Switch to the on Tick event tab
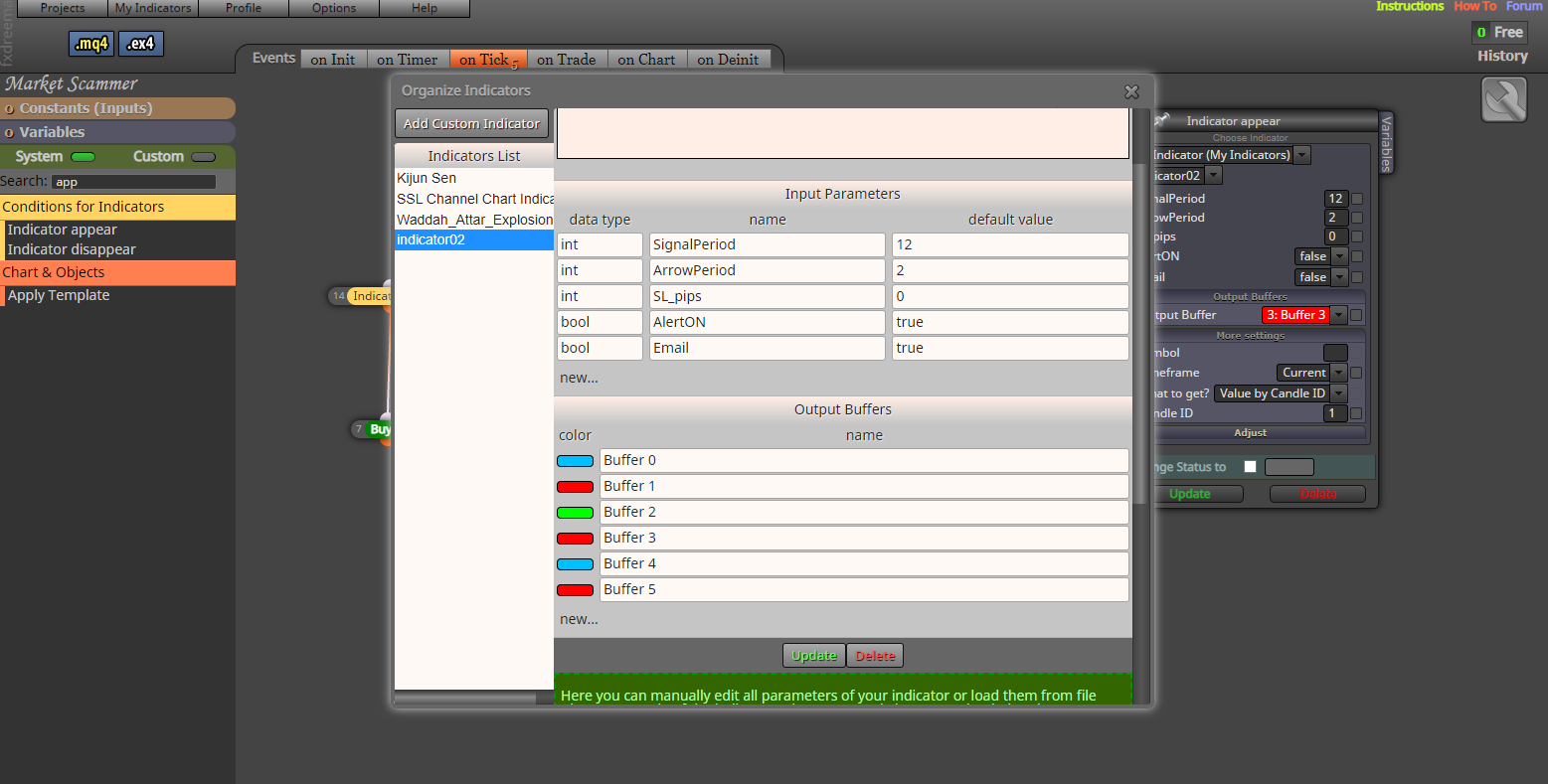 (488, 60)
